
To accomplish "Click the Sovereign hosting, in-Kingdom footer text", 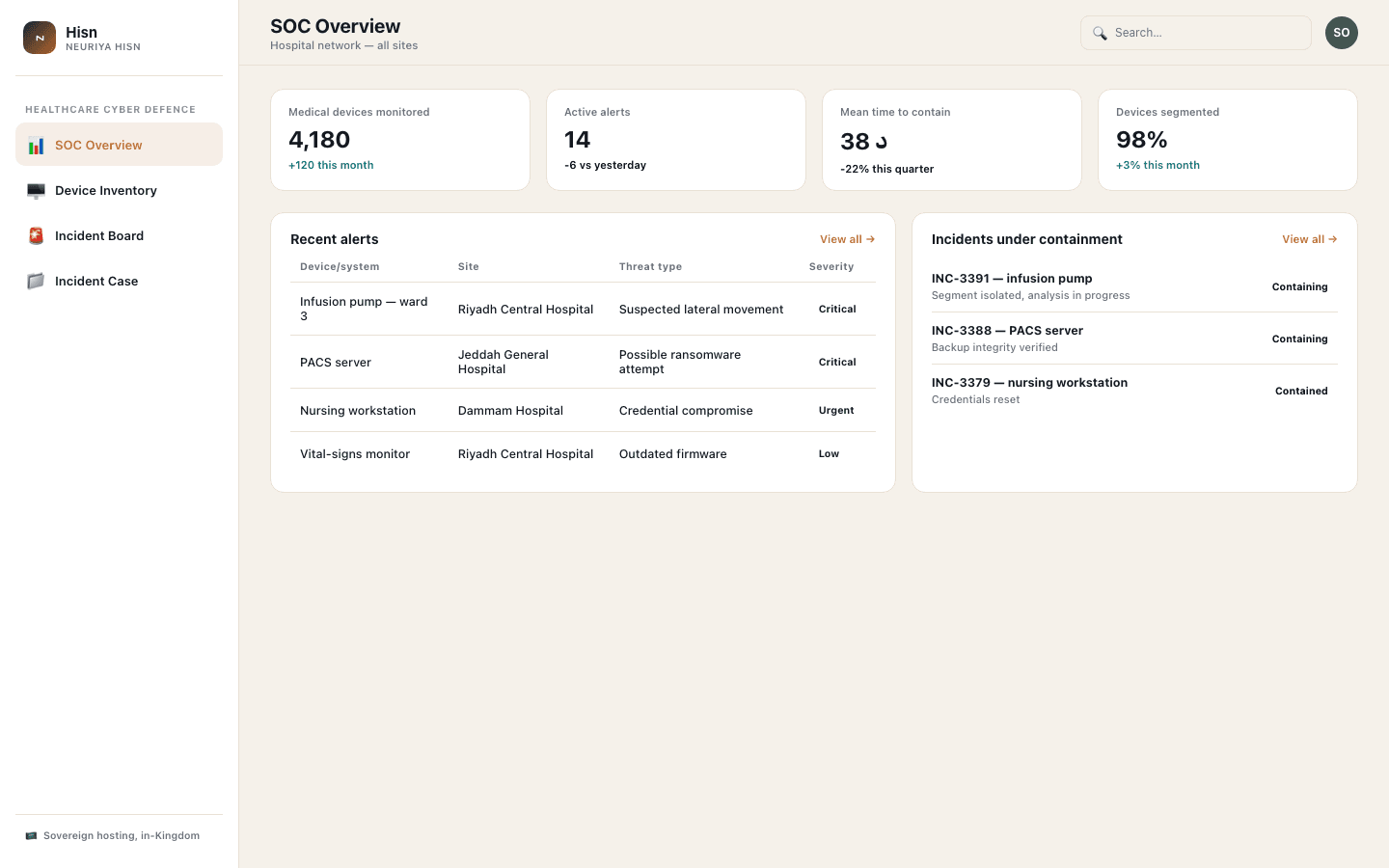I will tap(122, 836).
